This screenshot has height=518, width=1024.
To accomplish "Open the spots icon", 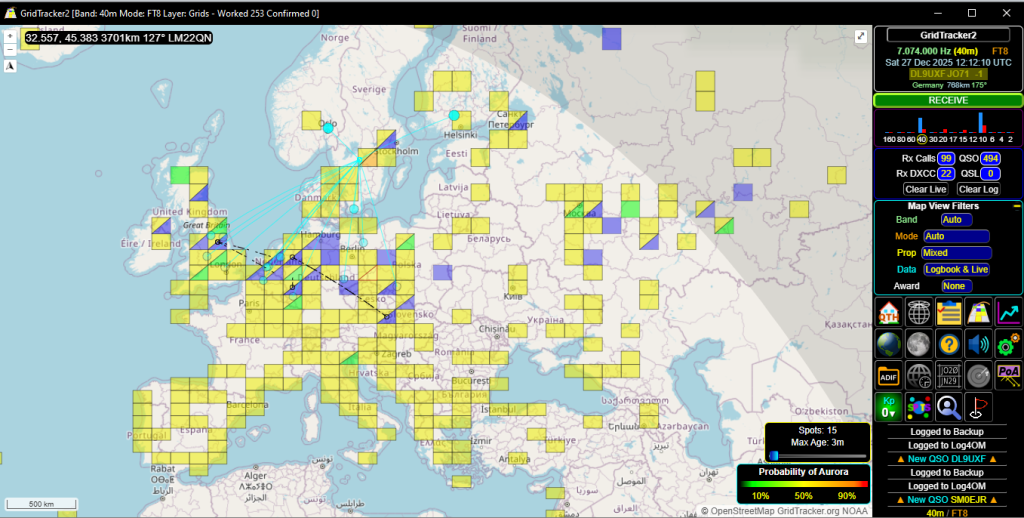I will (919, 407).
